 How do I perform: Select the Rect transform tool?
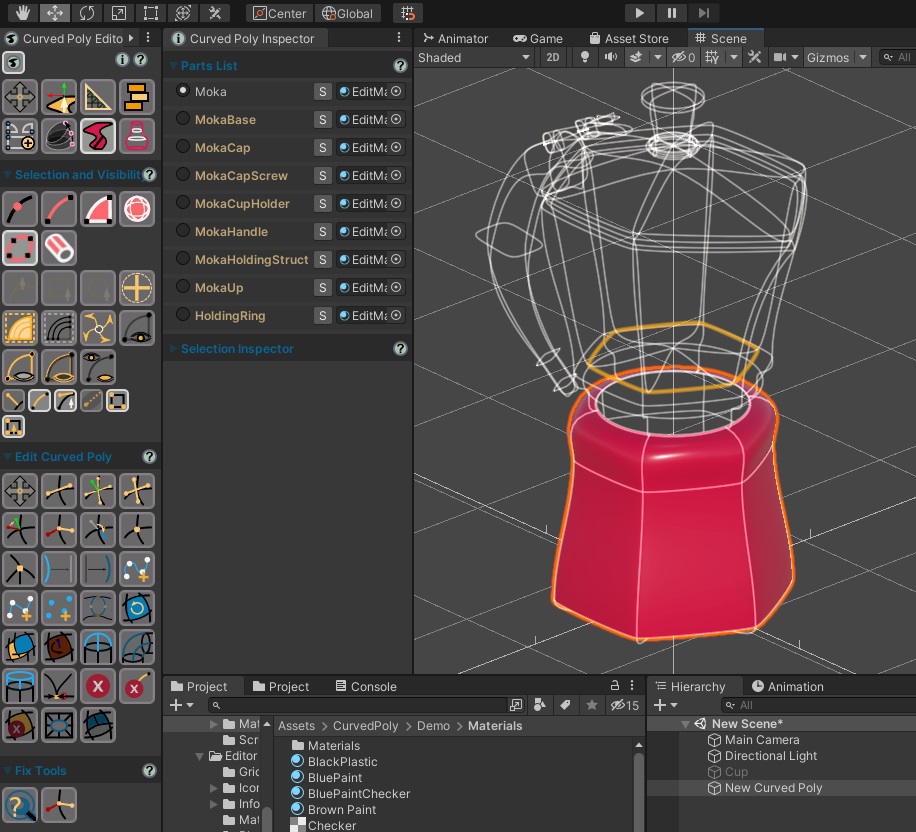pos(150,13)
